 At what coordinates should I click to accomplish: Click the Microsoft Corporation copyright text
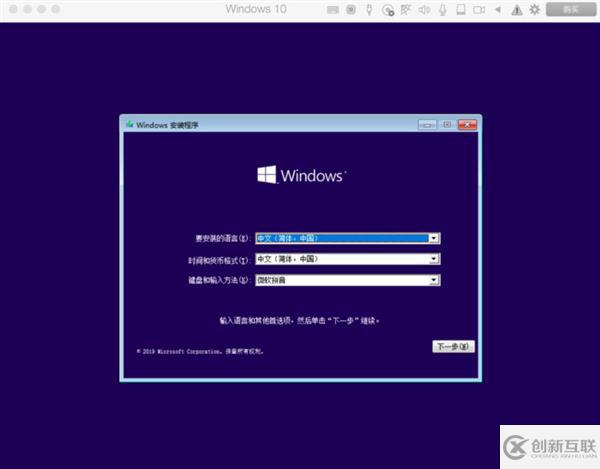[x=200, y=351]
